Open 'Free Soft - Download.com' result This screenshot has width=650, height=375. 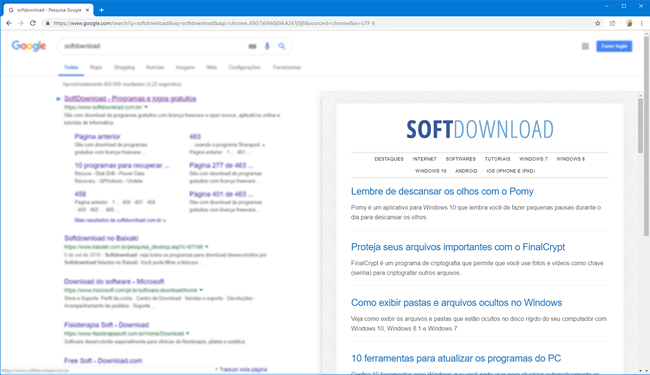pyautogui.click(x=103, y=361)
